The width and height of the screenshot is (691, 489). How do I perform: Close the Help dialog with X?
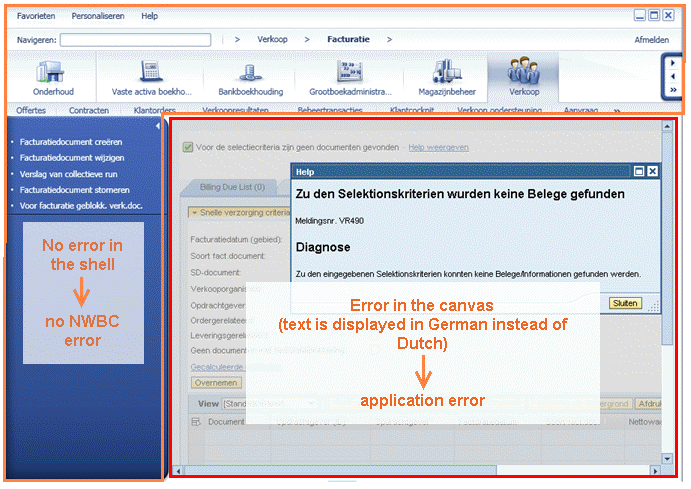point(653,171)
